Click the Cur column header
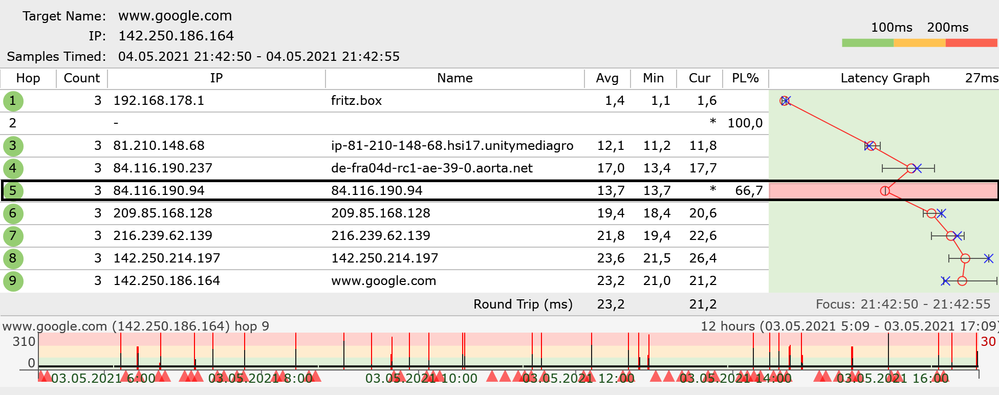This screenshot has width=999, height=395. coord(700,78)
